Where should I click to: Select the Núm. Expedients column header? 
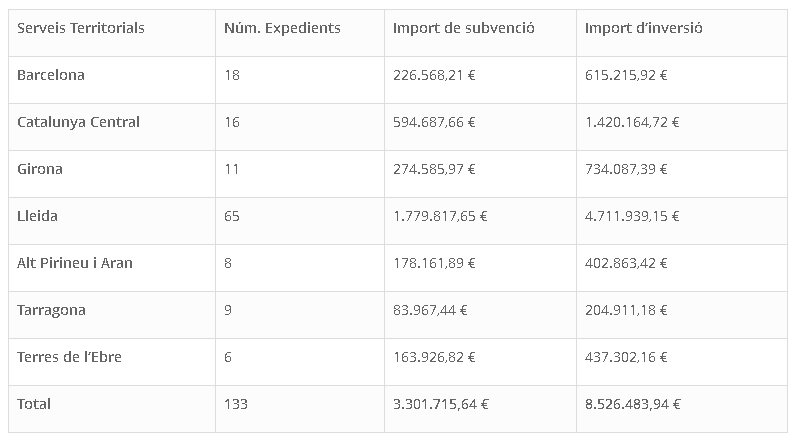282,28
